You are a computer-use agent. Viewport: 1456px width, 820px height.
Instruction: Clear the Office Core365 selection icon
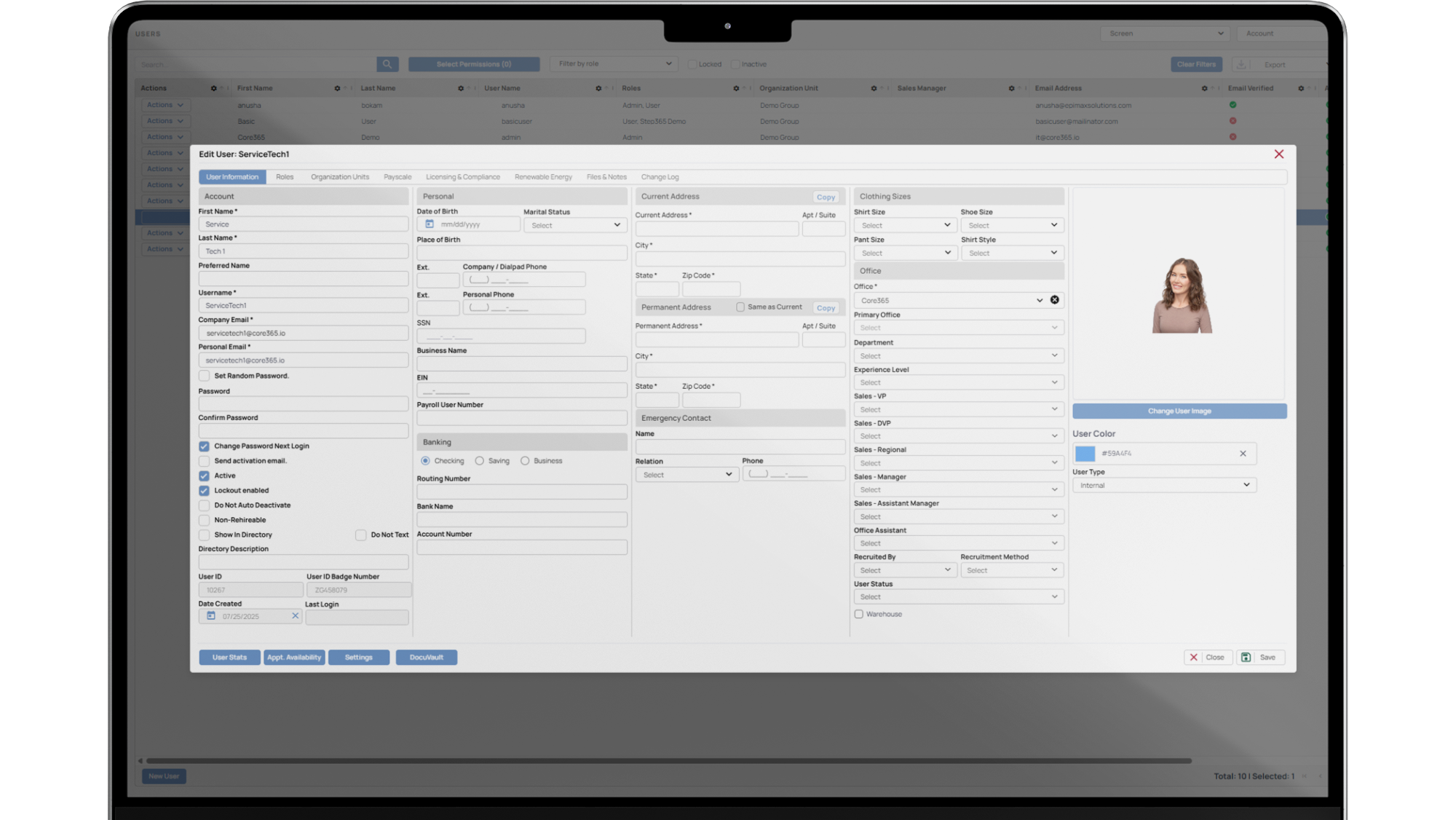pyautogui.click(x=1054, y=300)
